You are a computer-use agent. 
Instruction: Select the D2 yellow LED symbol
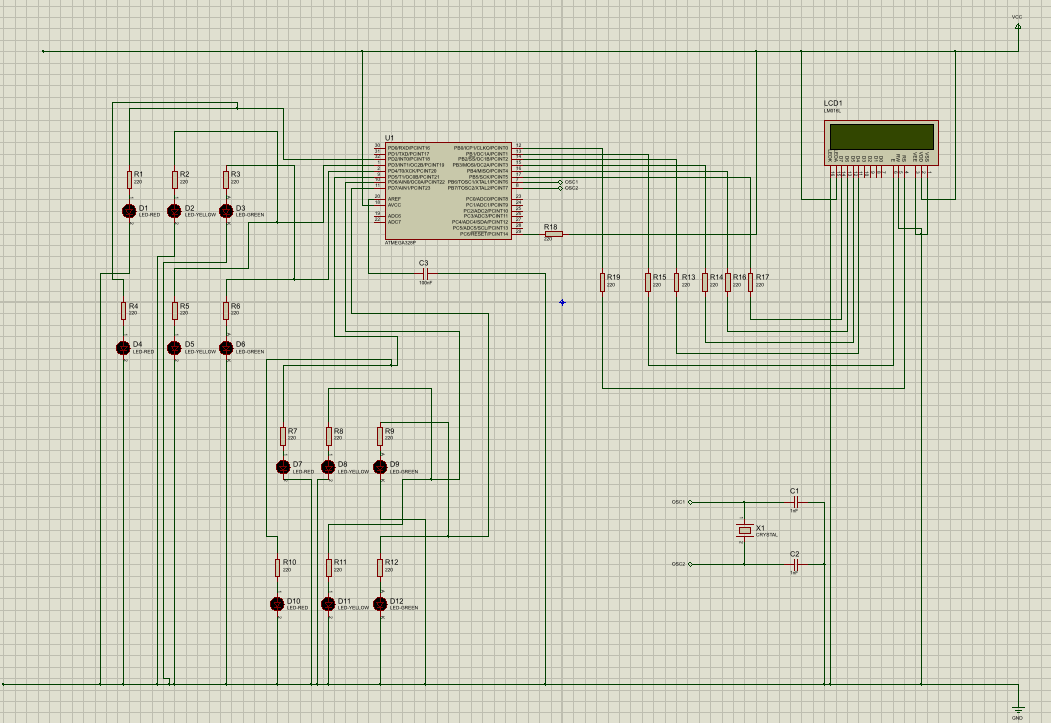tap(174, 211)
